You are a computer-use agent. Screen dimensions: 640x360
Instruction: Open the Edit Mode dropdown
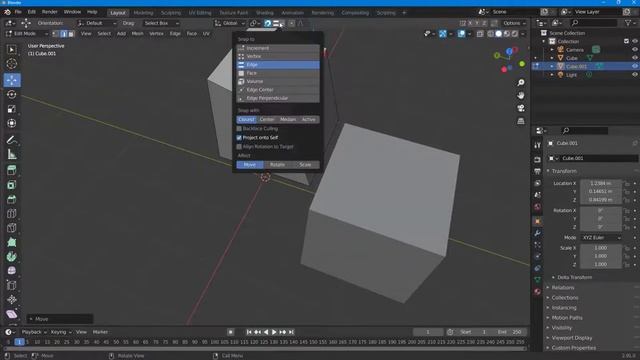(x=27, y=34)
